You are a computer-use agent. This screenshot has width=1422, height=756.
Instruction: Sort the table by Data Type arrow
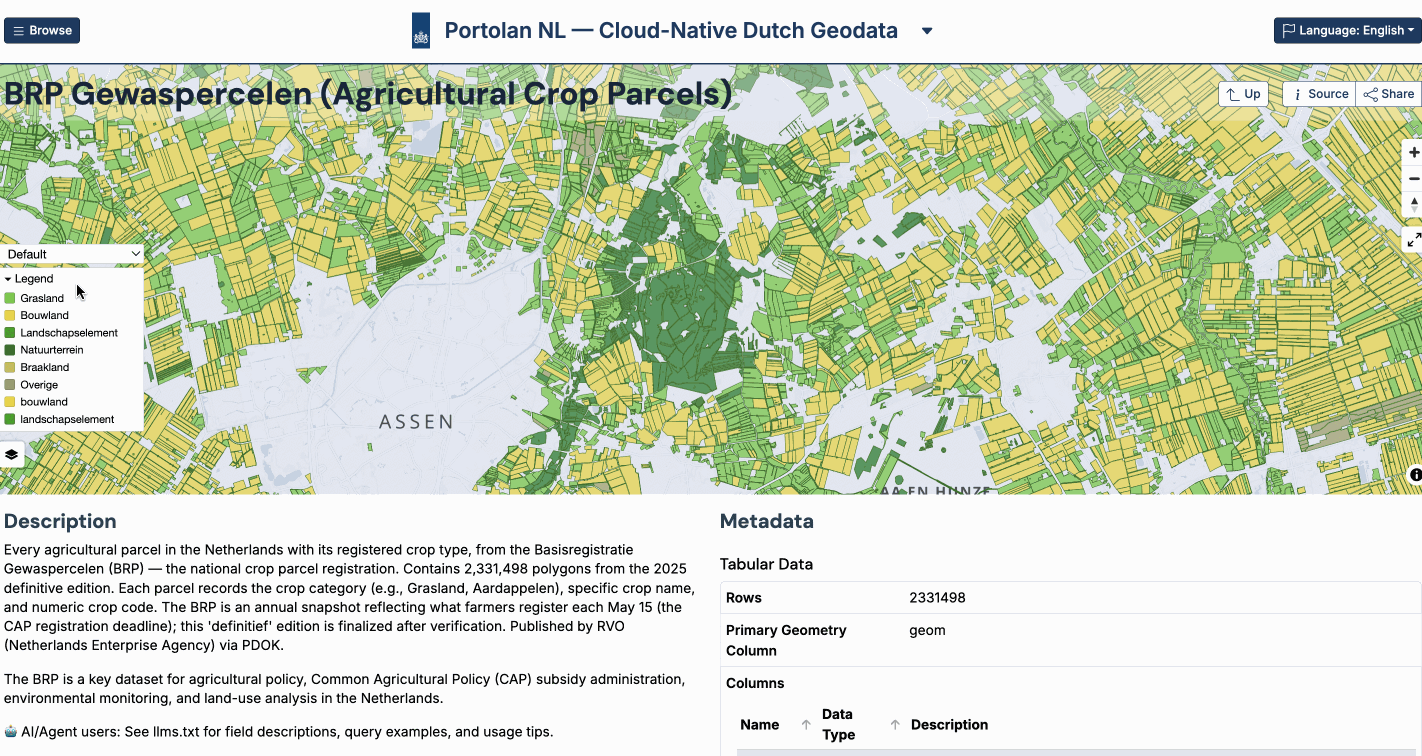895,725
